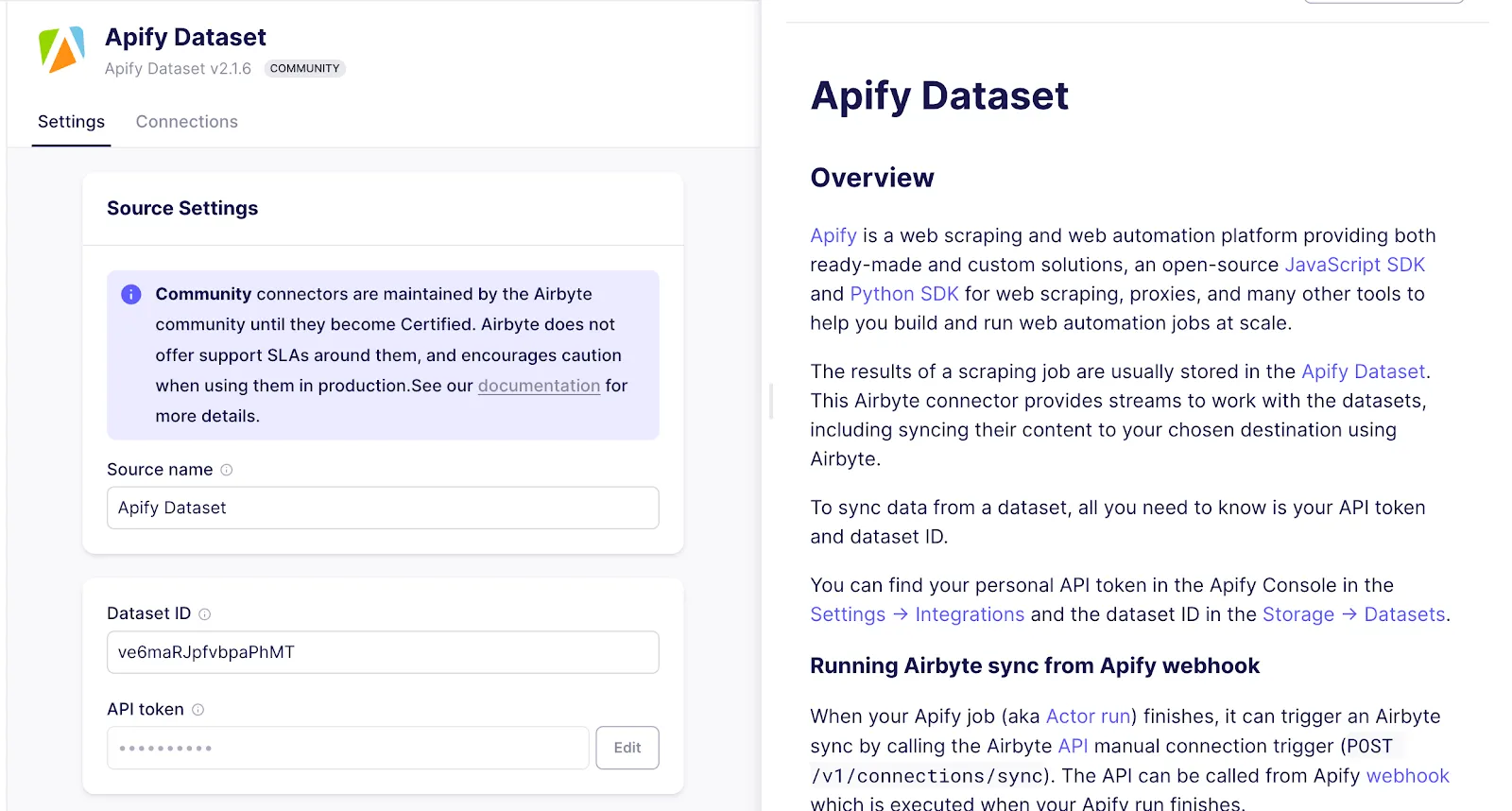The width and height of the screenshot is (1512, 811).
Task: Click the Source name info icon
Action: tap(227, 470)
